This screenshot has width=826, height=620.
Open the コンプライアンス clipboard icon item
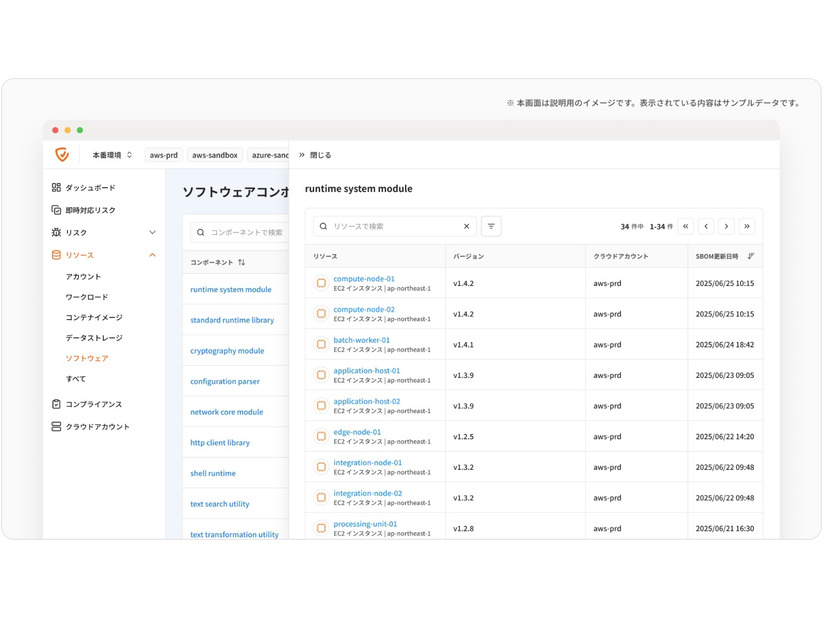tap(57, 404)
